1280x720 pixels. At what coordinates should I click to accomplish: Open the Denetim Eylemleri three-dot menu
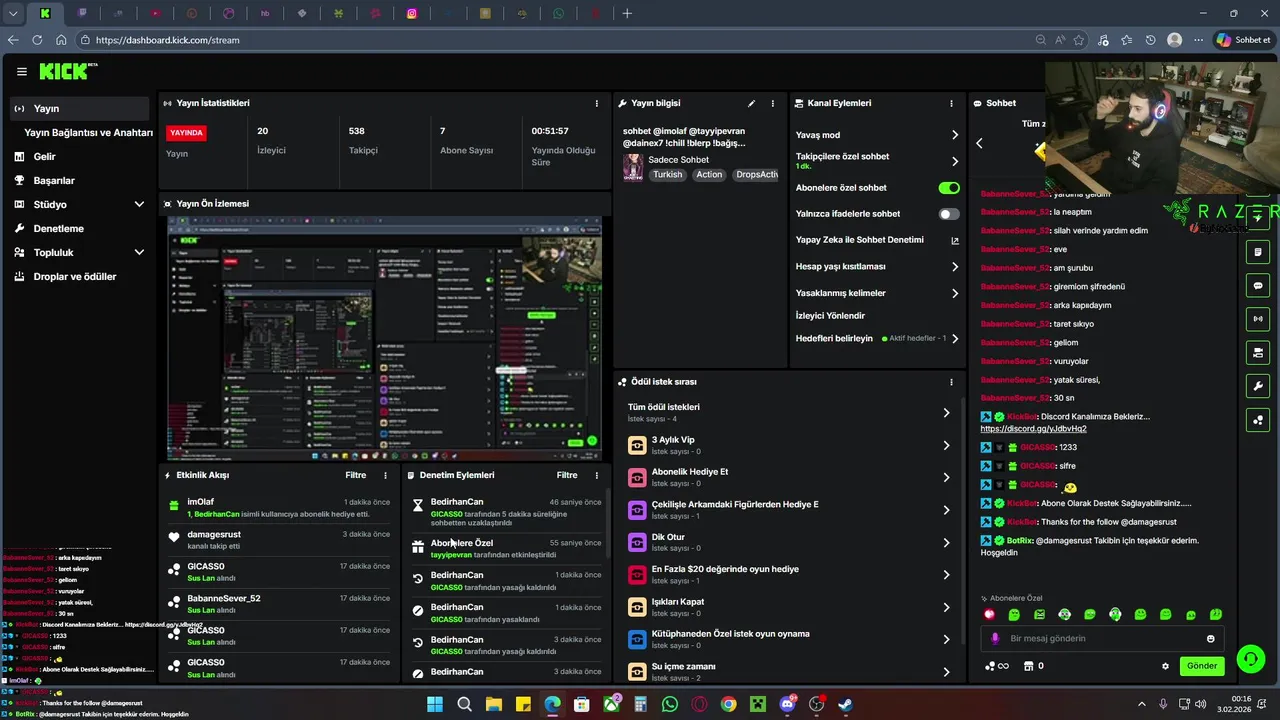[597, 475]
